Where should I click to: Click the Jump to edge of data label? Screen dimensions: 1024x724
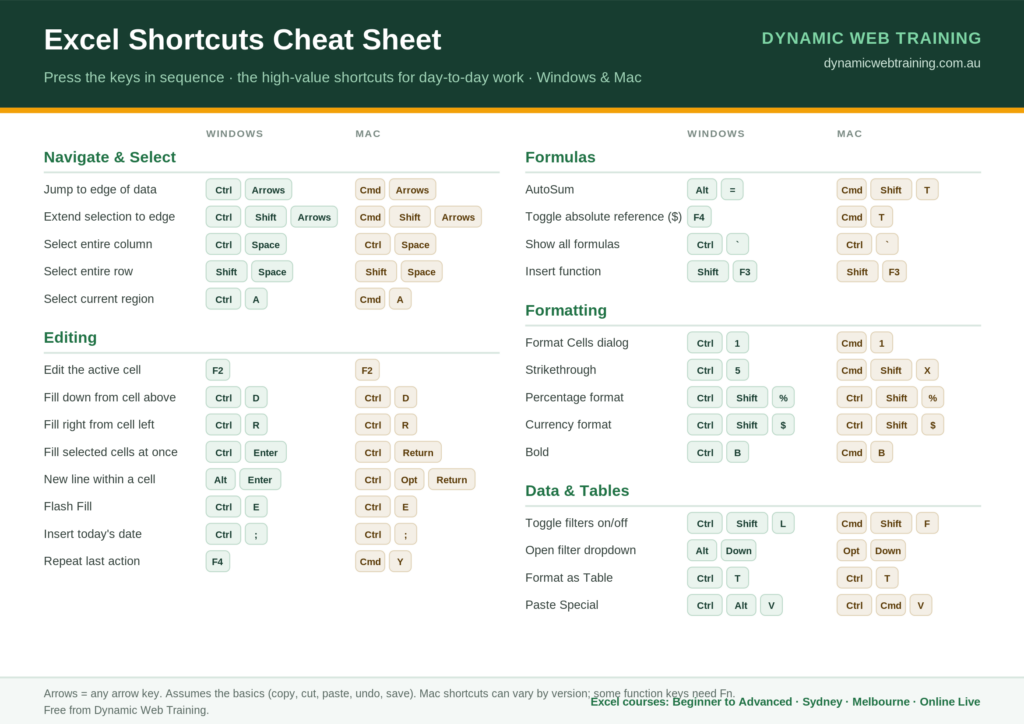point(100,189)
